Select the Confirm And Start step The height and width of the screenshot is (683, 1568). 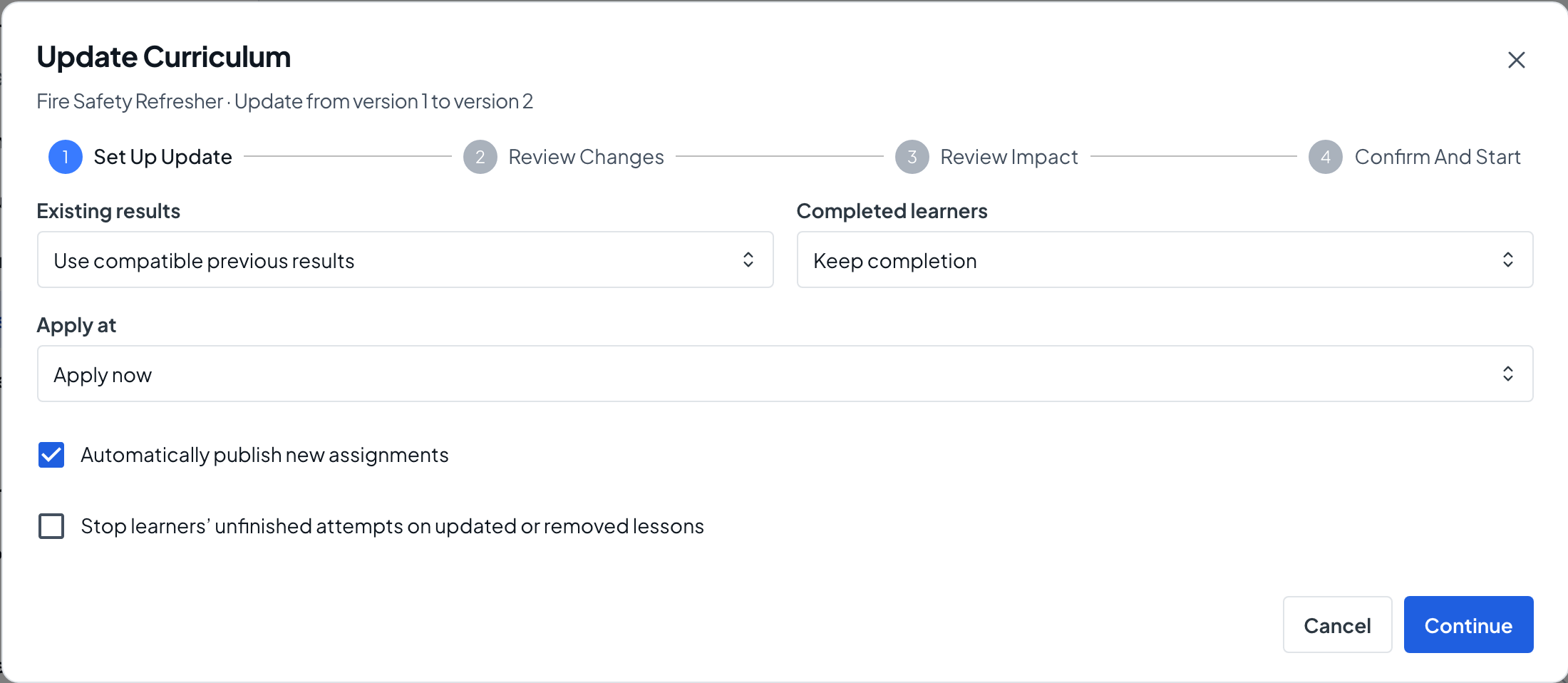(x=1438, y=157)
